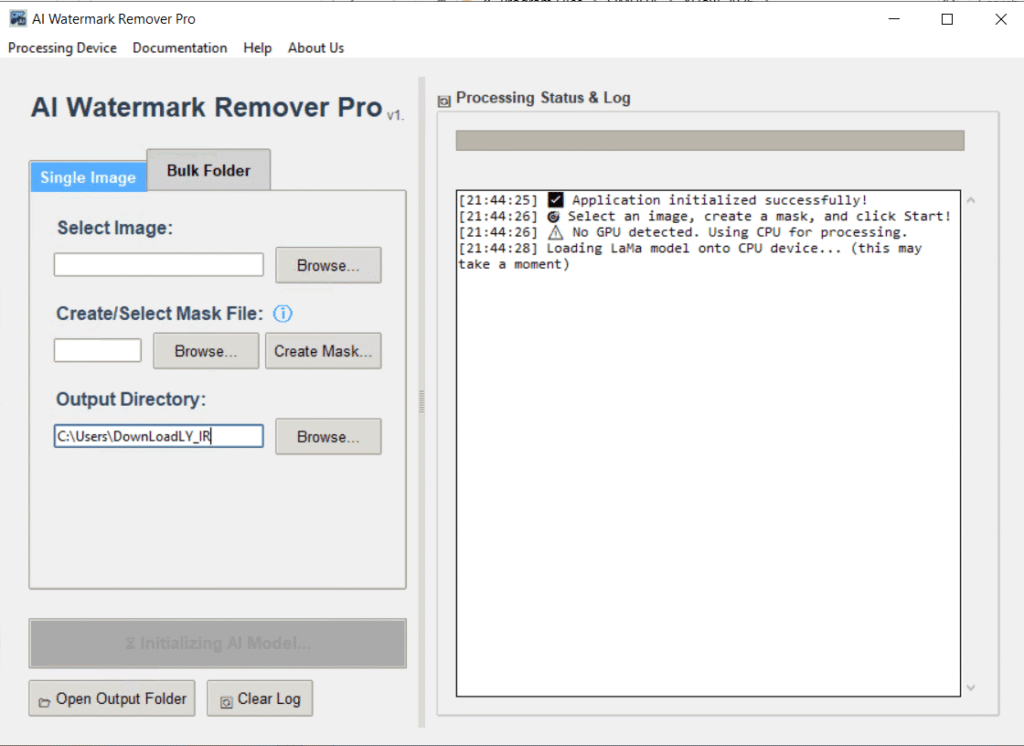Click the Open Output Folder button
The height and width of the screenshot is (746, 1024).
[x=111, y=699]
